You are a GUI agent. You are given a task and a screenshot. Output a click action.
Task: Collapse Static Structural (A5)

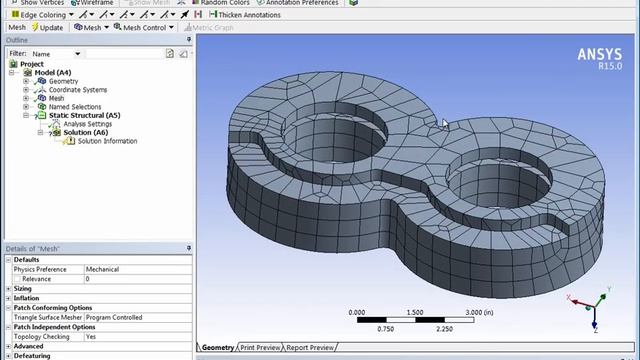tap(26, 116)
